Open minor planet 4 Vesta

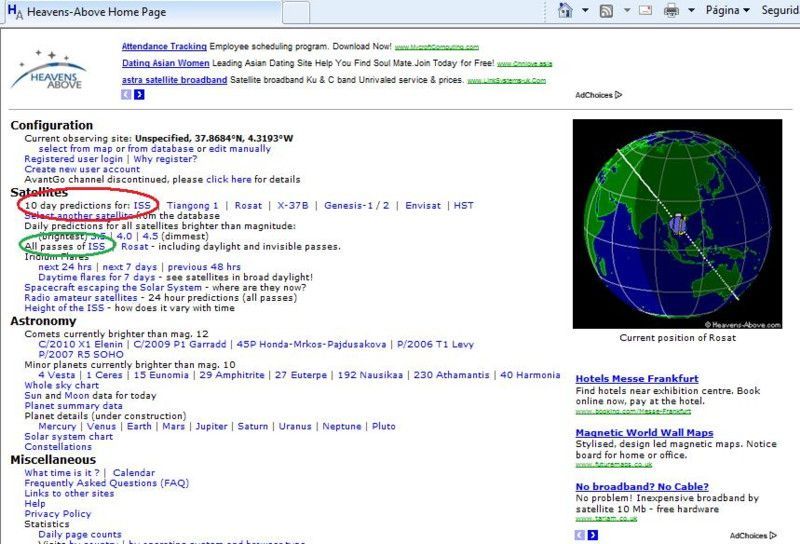57,375
